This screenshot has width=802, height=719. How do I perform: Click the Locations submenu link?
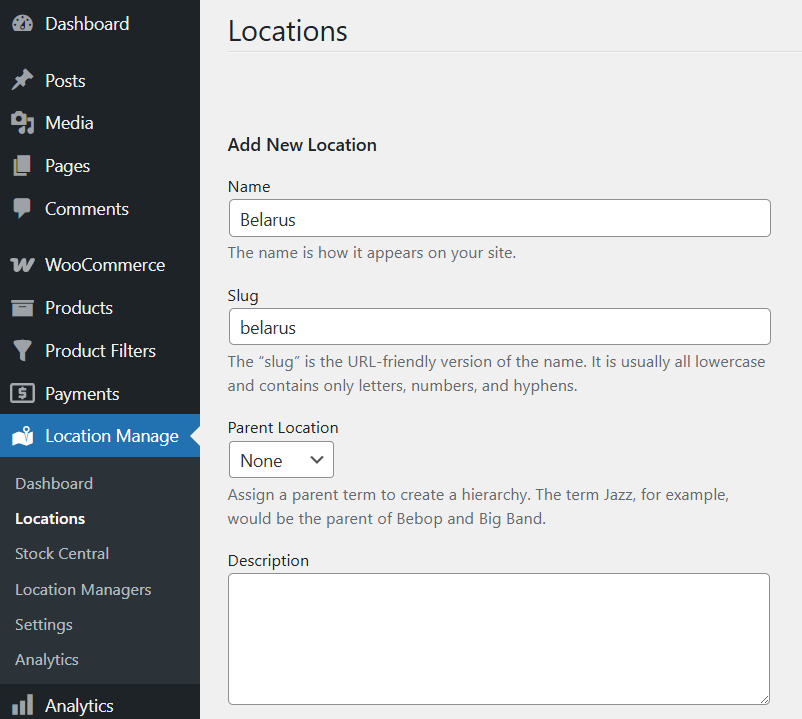coord(50,518)
